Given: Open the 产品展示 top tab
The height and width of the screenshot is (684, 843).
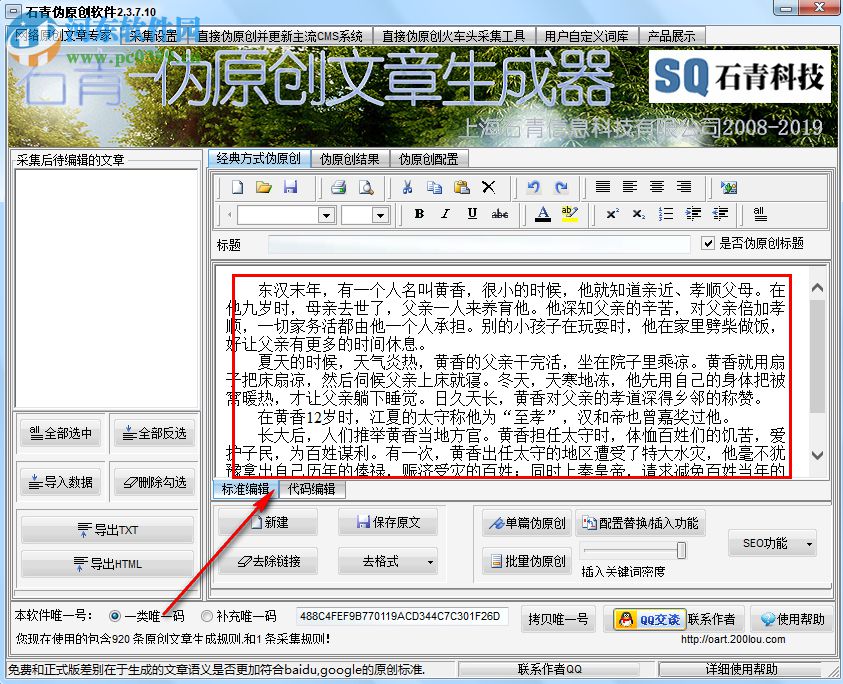Looking at the screenshot, I should point(671,36).
